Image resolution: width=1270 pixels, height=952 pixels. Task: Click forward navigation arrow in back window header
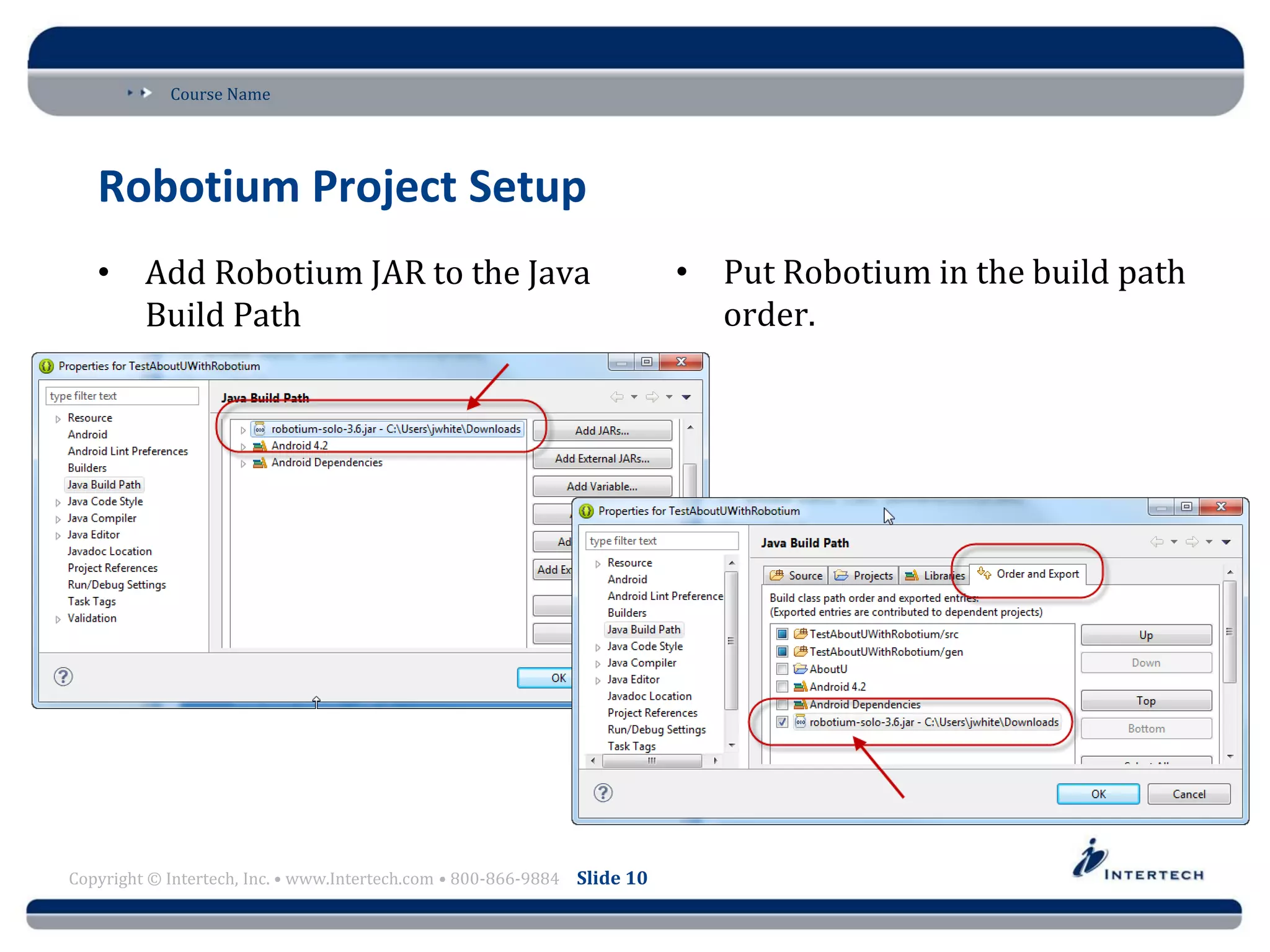click(652, 397)
